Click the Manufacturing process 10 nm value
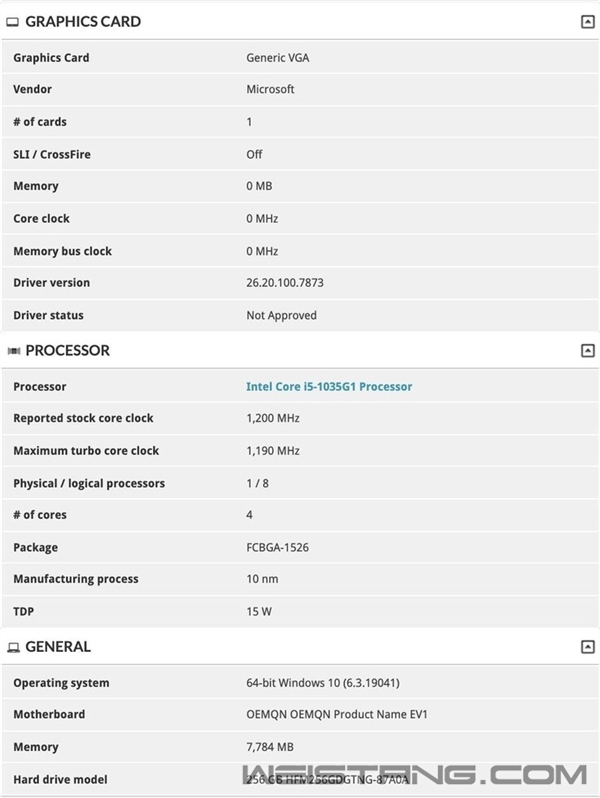 [x=262, y=580]
